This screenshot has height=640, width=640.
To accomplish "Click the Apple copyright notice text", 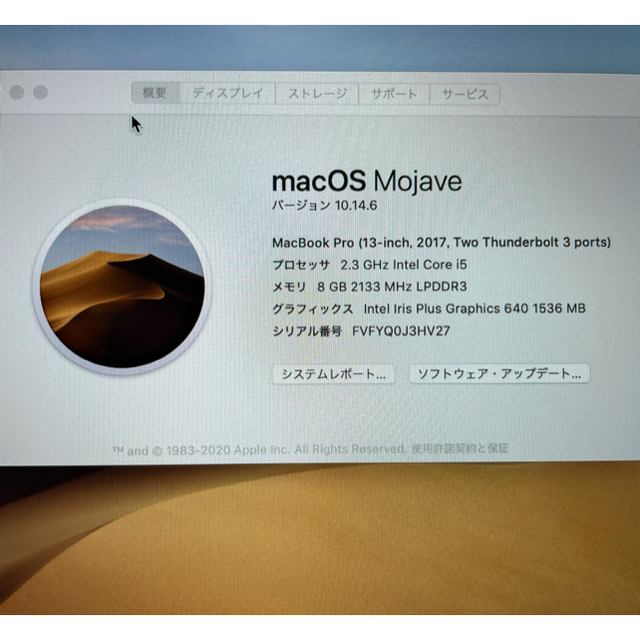I will pyautogui.click(x=258, y=450).
